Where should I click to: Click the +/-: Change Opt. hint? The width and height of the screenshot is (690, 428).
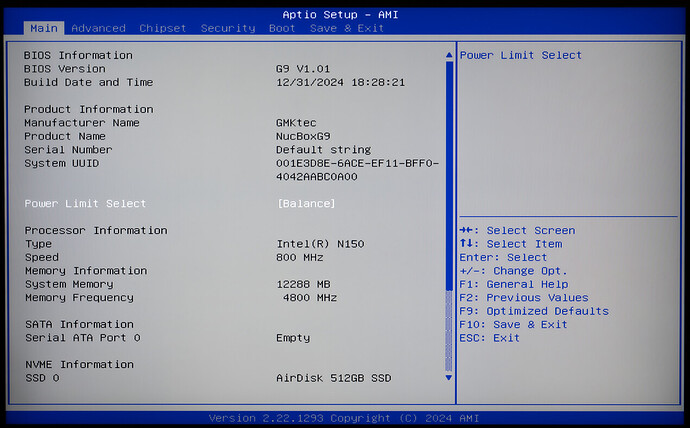[514, 271]
